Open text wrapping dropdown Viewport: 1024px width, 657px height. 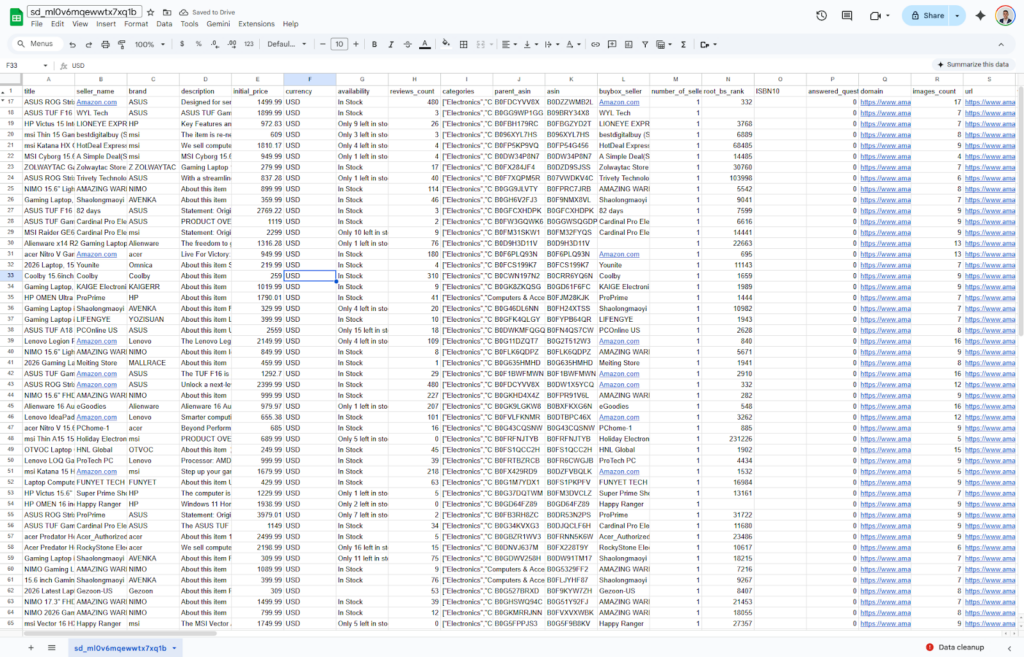pos(551,44)
